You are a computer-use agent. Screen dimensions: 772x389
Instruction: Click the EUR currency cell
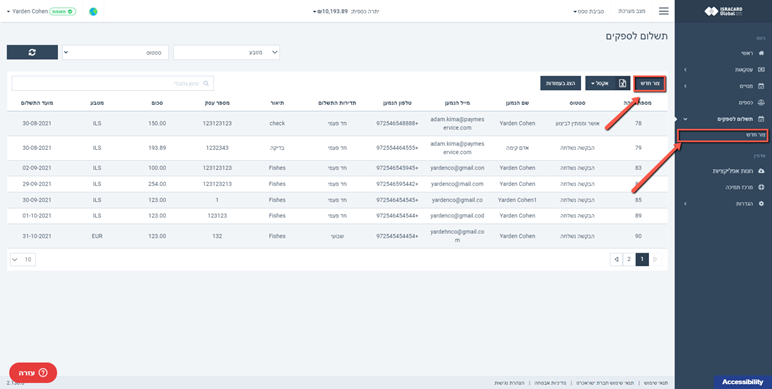click(97, 236)
